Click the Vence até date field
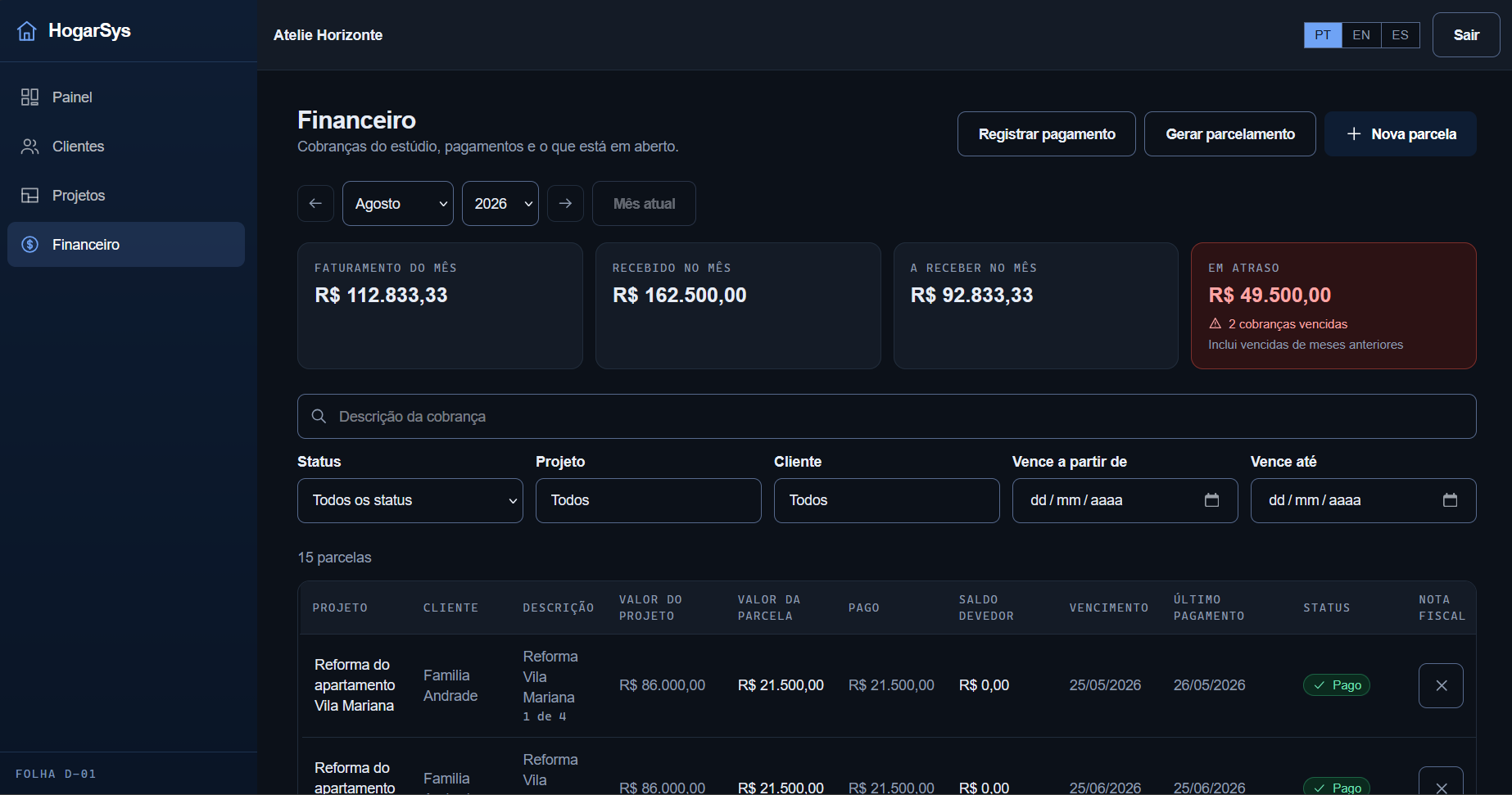The height and width of the screenshot is (795, 1512). [x=1364, y=500]
